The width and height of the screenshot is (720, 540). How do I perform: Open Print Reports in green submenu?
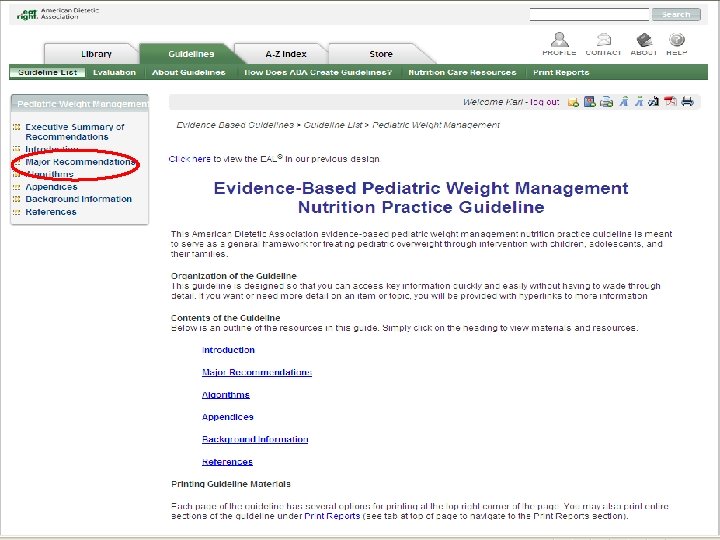[x=561, y=73]
